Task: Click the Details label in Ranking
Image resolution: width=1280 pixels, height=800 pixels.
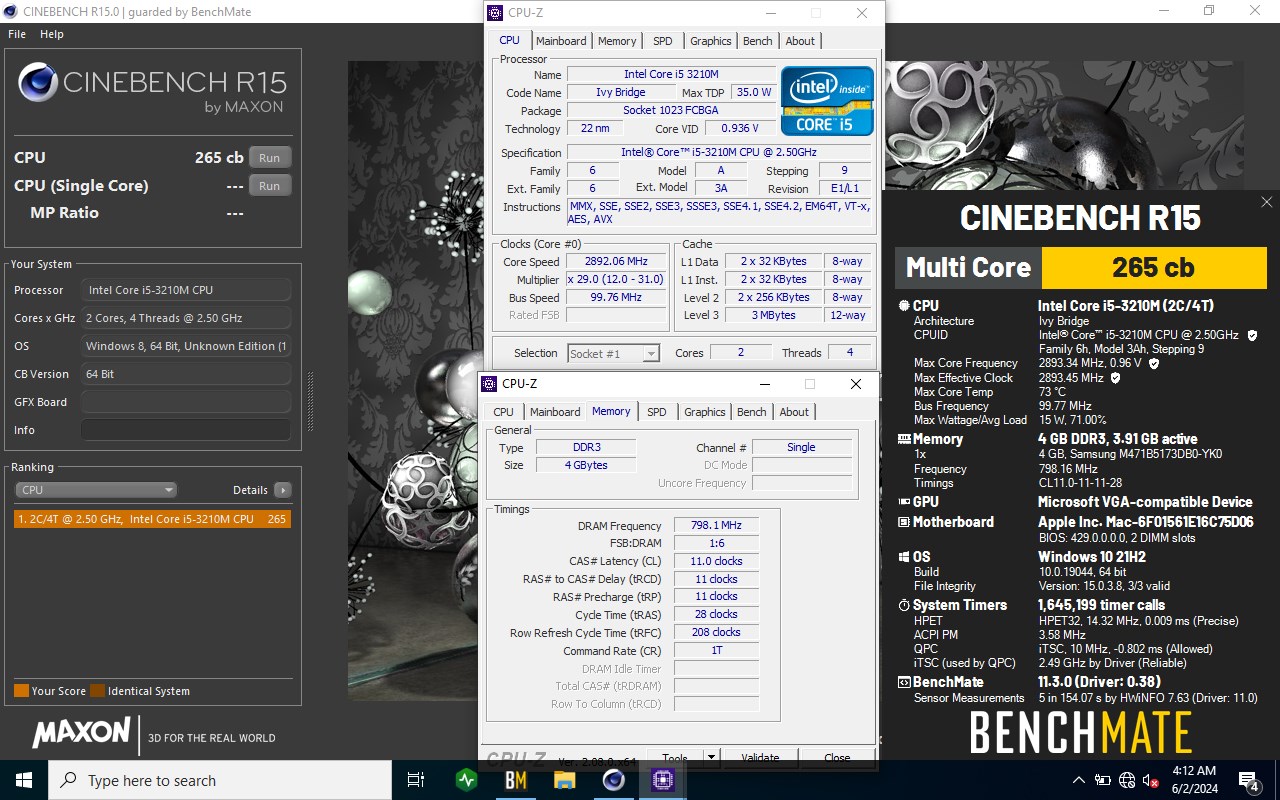Action: [x=250, y=490]
